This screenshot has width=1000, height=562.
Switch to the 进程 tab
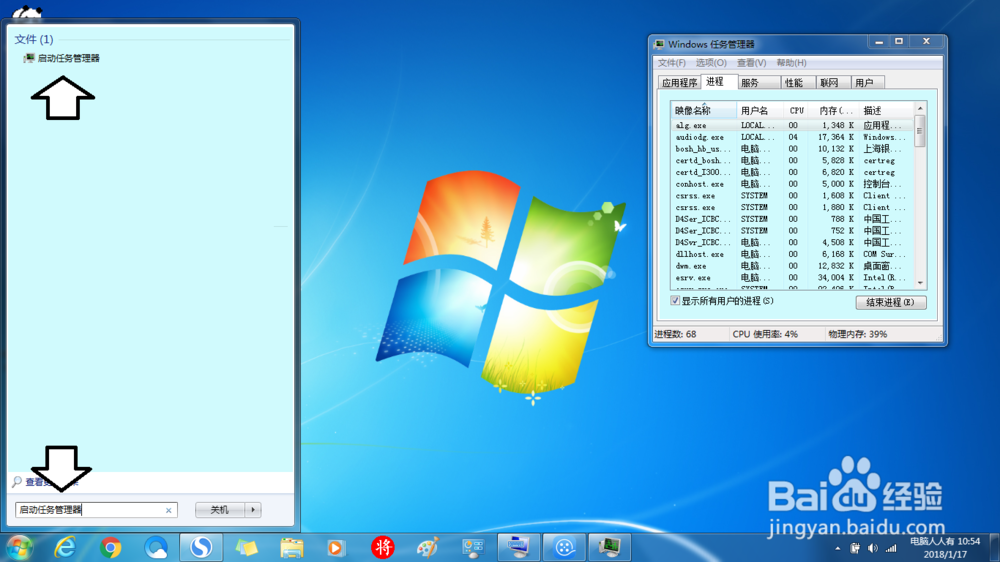click(719, 82)
